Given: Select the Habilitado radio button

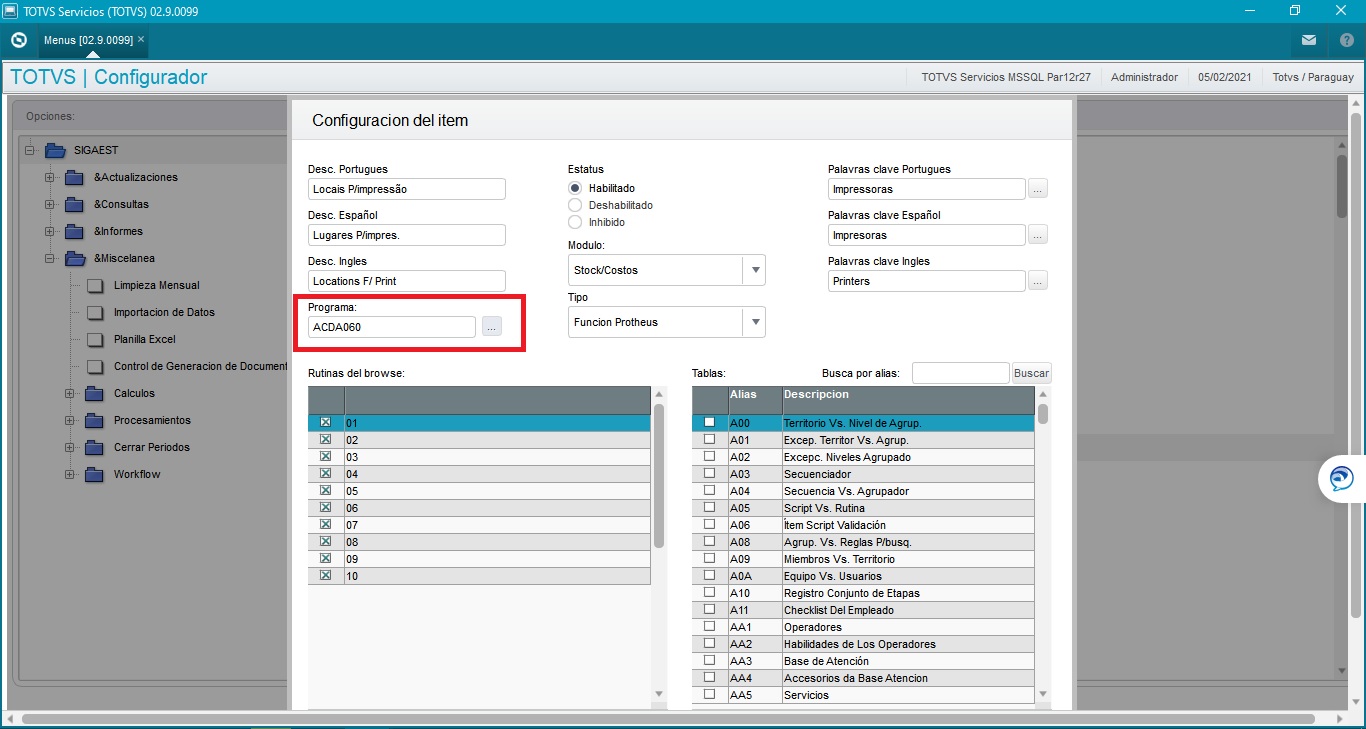Looking at the screenshot, I should (x=575, y=188).
